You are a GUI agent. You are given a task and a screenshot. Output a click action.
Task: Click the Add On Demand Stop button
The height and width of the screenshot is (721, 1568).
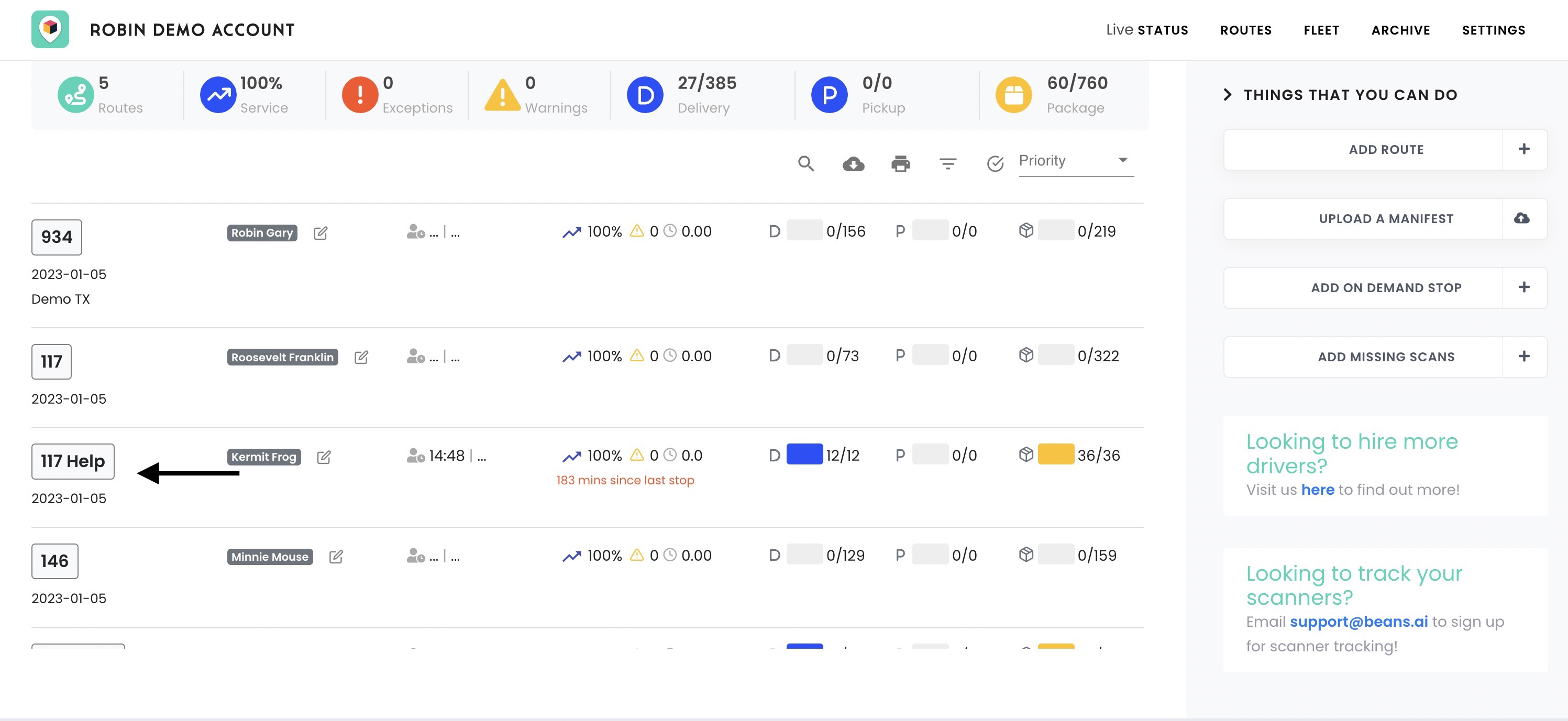[1385, 288]
